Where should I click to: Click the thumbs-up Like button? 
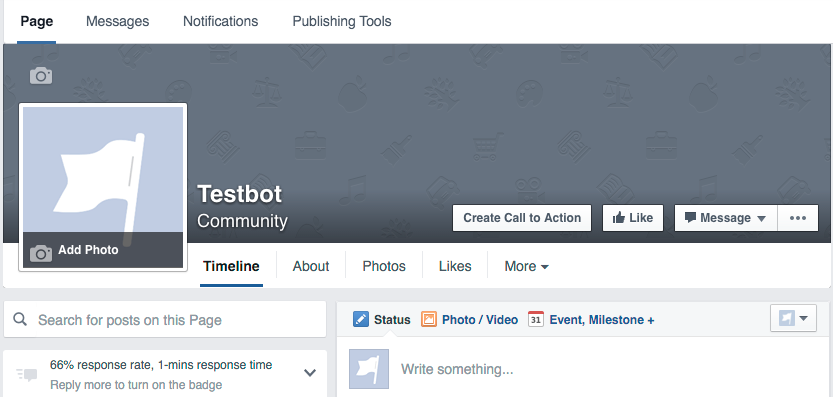pos(633,218)
